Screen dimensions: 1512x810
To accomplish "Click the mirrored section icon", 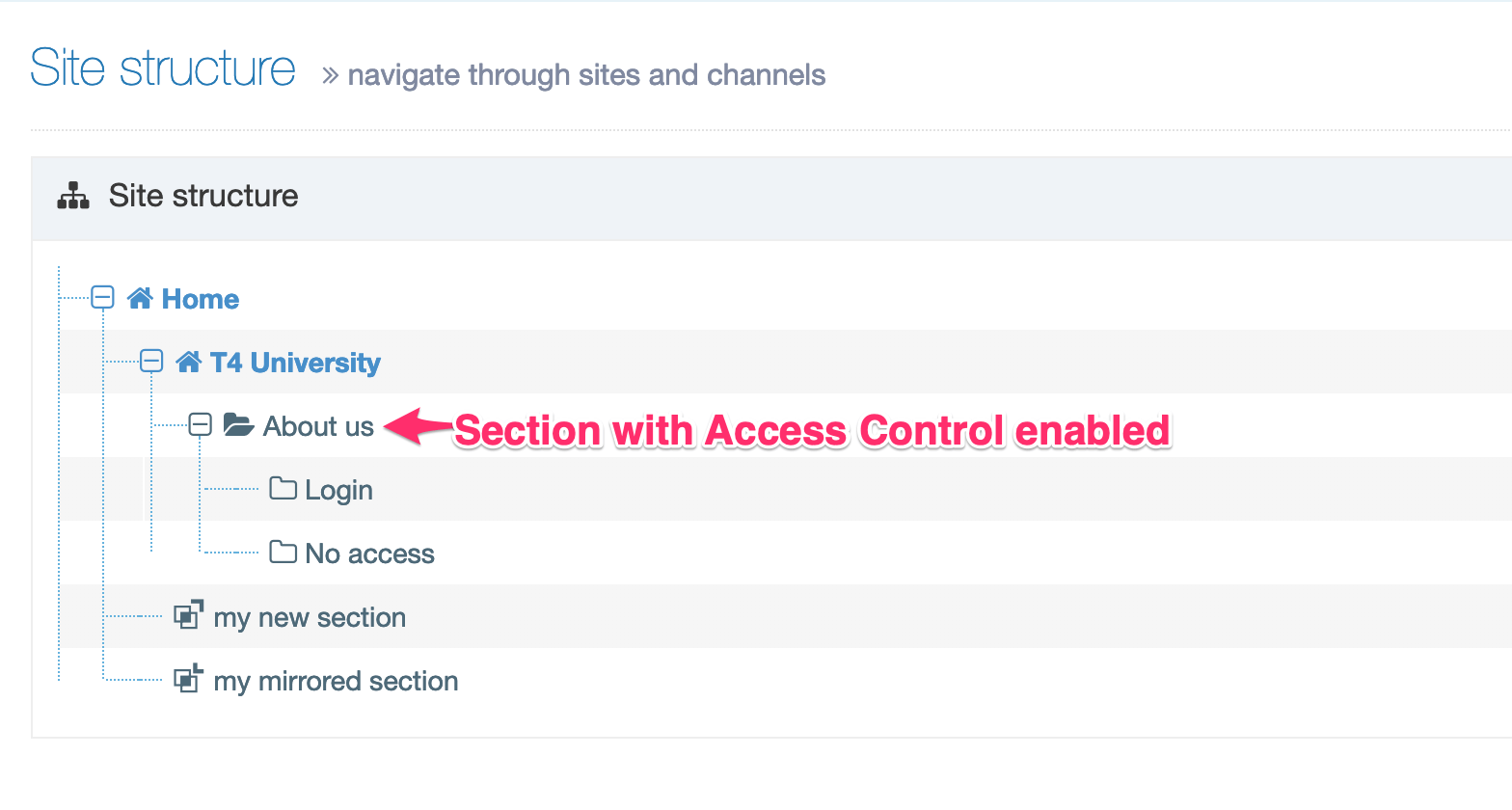I will coord(188,679).
